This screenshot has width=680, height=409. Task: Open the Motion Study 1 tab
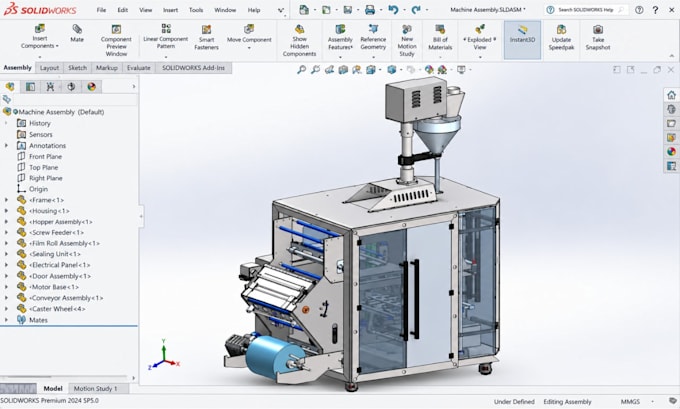pyautogui.click(x=95, y=389)
